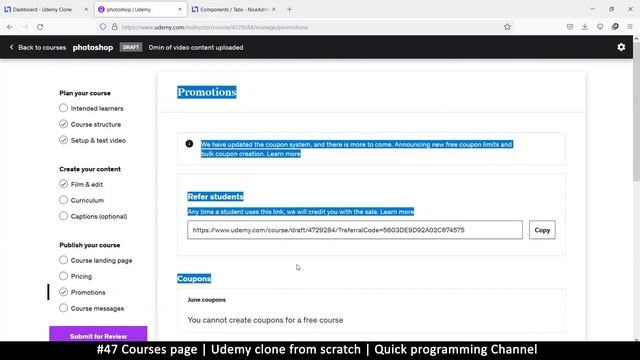Click the June coupons label

point(207,300)
